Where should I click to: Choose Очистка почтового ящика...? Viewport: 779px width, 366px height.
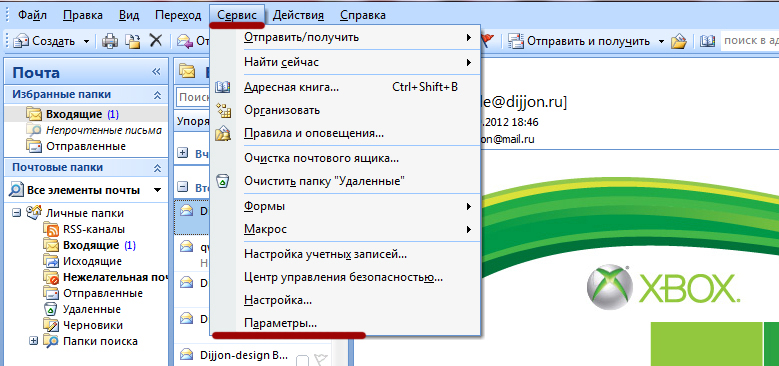345,158
